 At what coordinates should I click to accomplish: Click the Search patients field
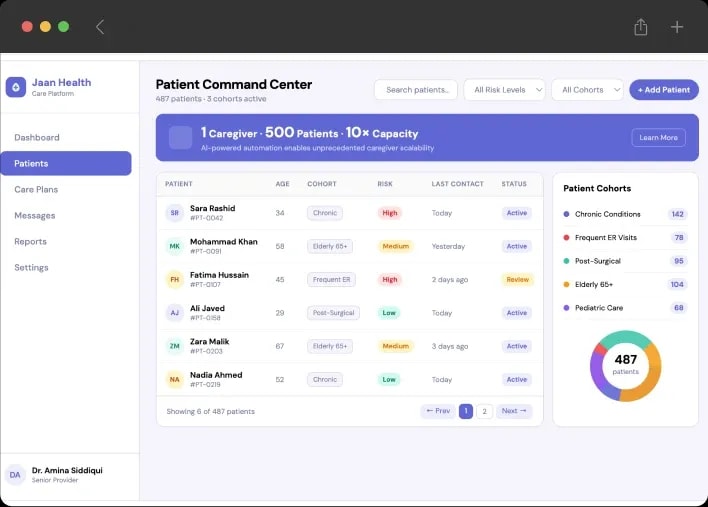point(415,90)
